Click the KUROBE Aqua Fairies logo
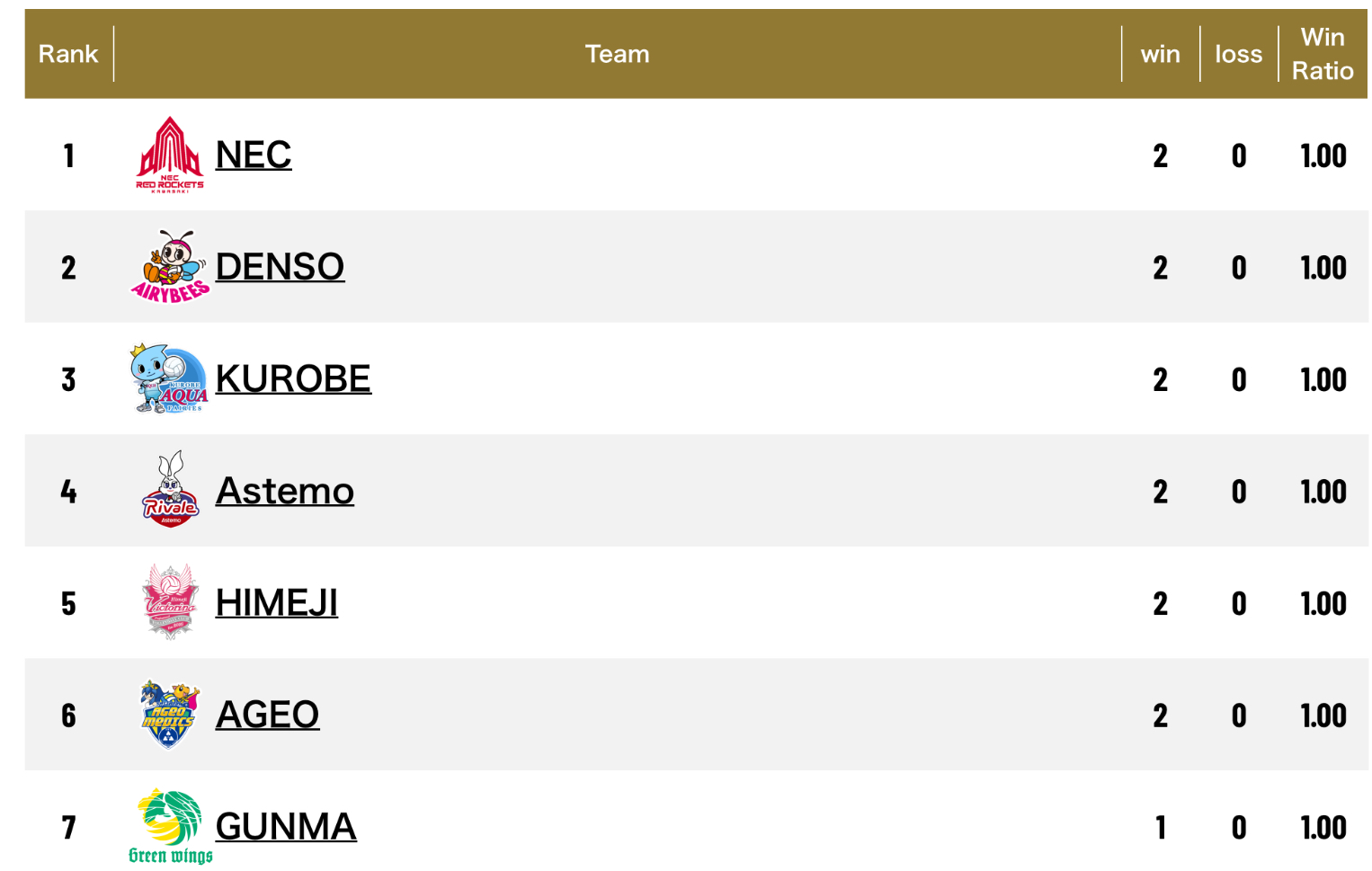The width and height of the screenshot is (1372, 871). (x=170, y=378)
